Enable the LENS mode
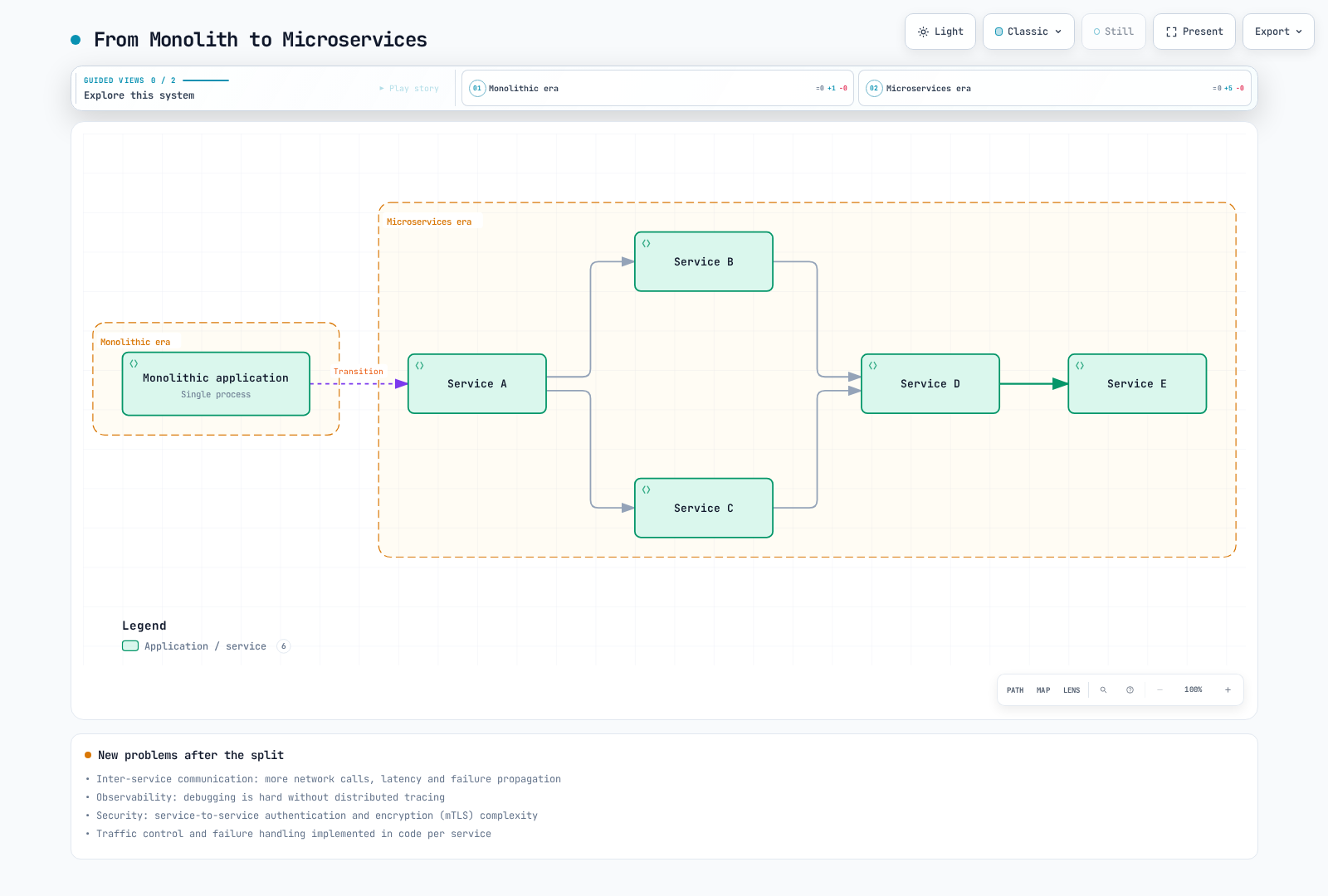The height and width of the screenshot is (896, 1328). click(1072, 689)
